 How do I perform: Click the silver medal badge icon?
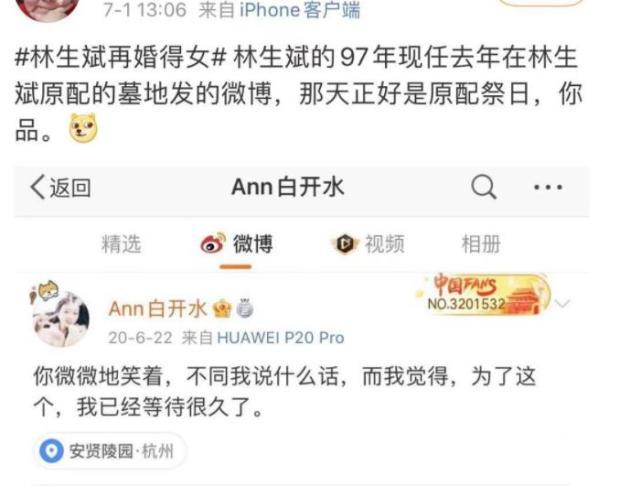click(244, 308)
